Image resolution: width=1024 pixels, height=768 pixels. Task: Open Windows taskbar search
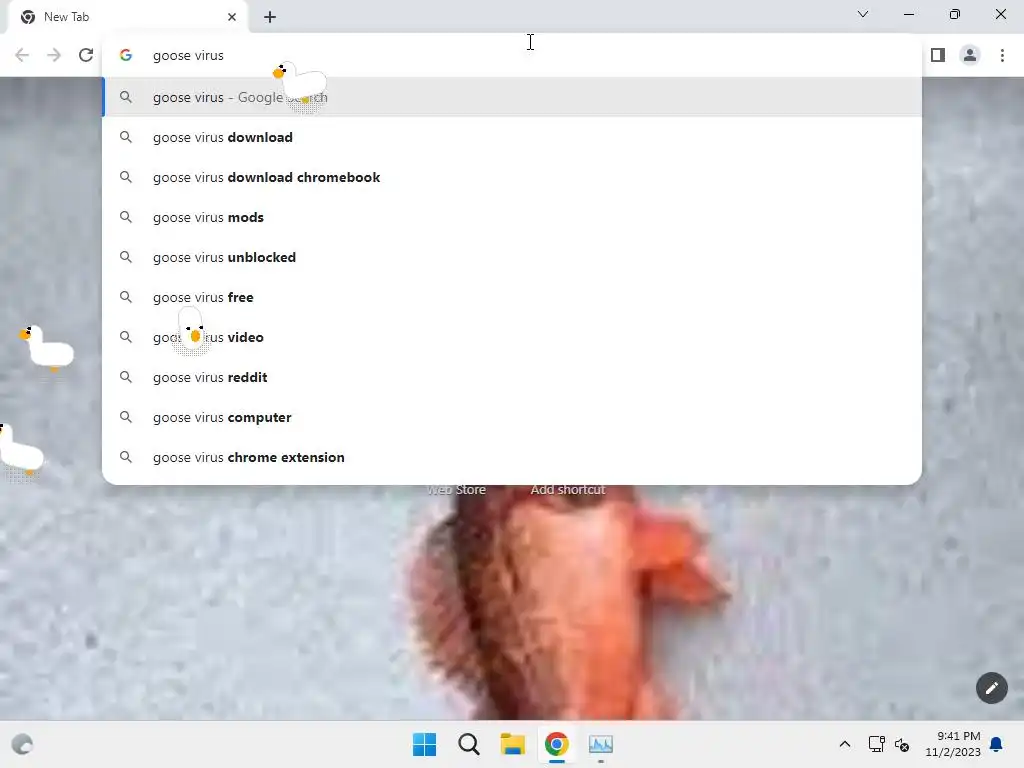(469, 744)
